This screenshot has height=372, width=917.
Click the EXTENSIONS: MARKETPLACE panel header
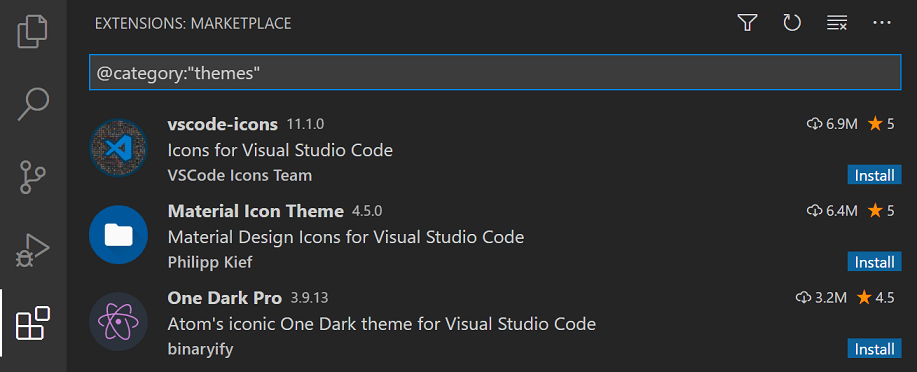click(193, 23)
